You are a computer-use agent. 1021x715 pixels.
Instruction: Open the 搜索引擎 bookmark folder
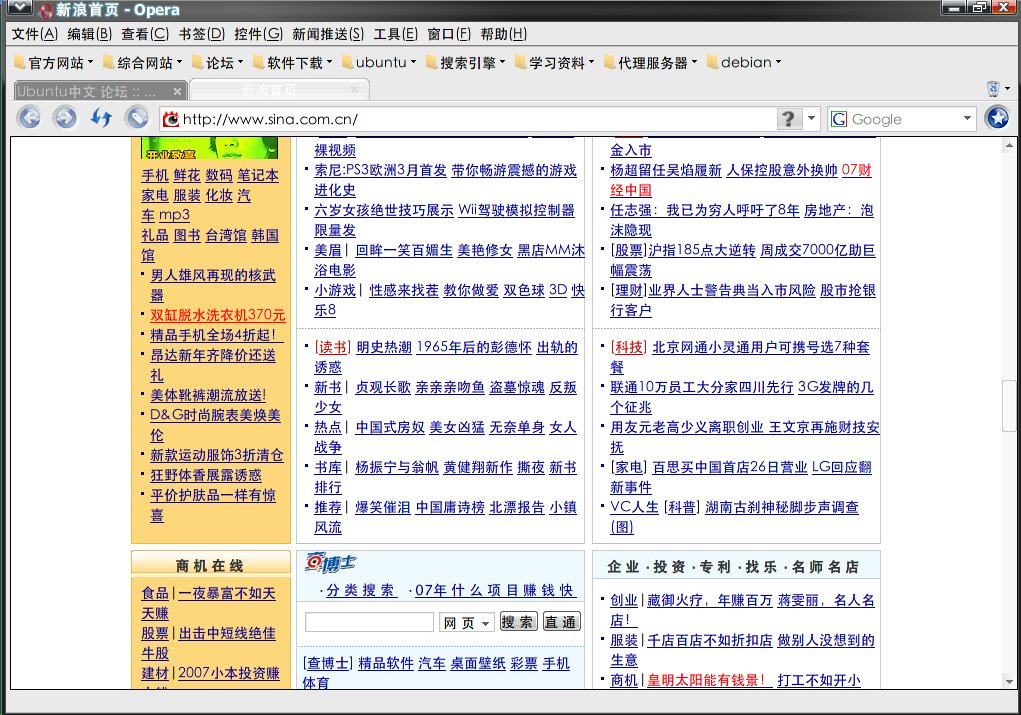pos(466,63)
